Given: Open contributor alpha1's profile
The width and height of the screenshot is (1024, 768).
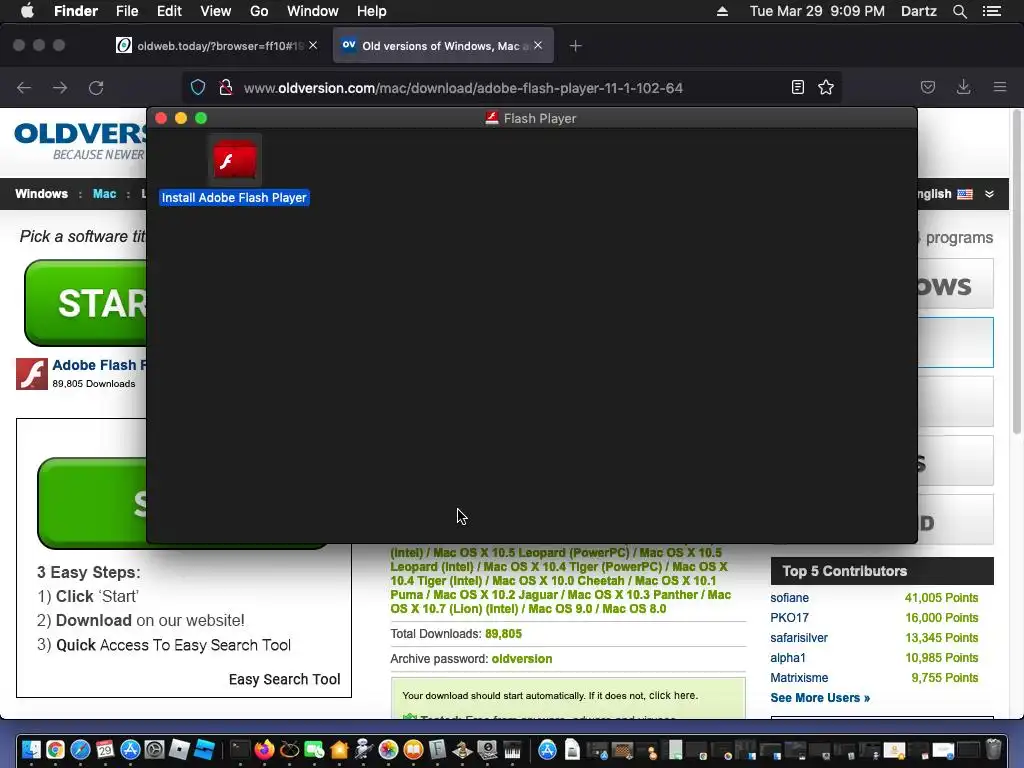Looking at the screenshot, I should 788,658.
